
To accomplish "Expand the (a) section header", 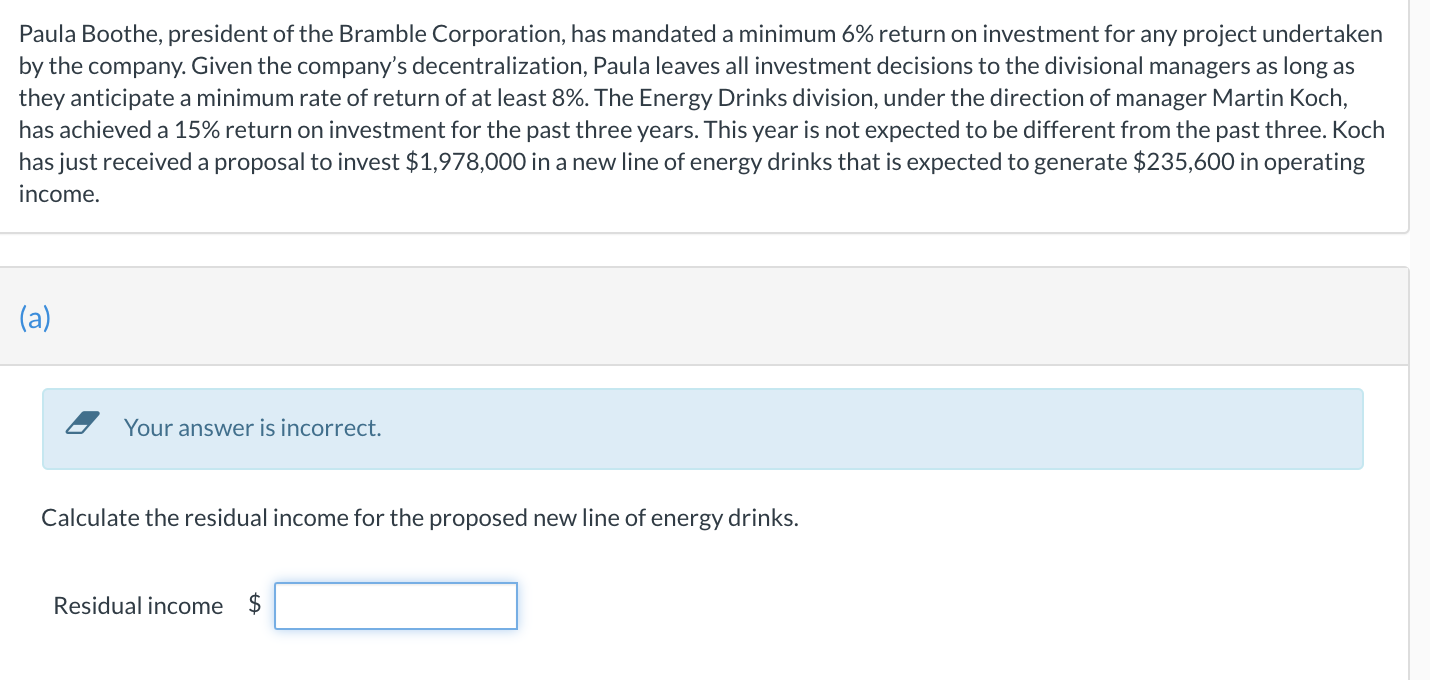I will [36, 318].
